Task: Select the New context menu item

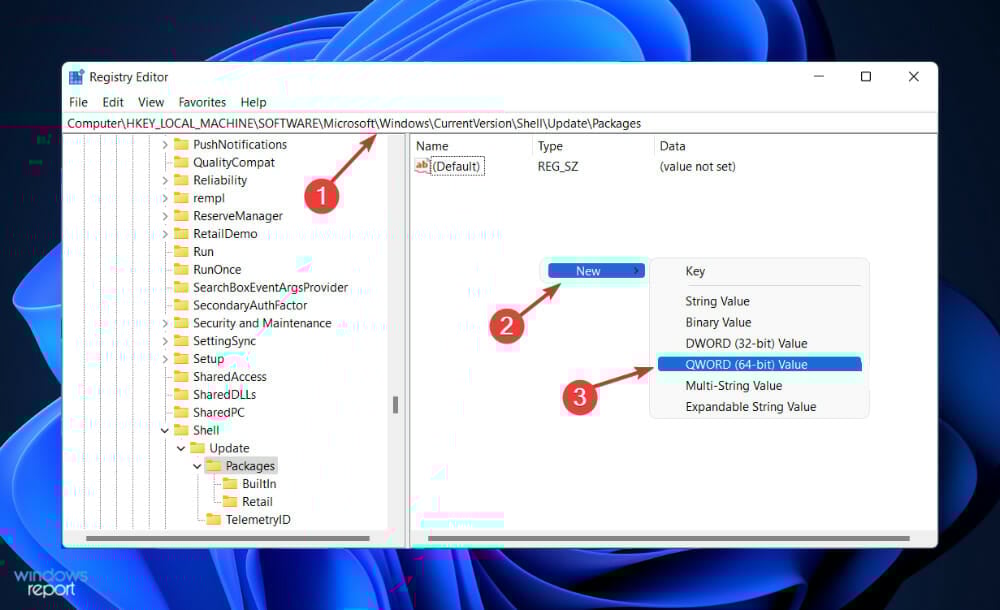Action: [x=596, y=271]
